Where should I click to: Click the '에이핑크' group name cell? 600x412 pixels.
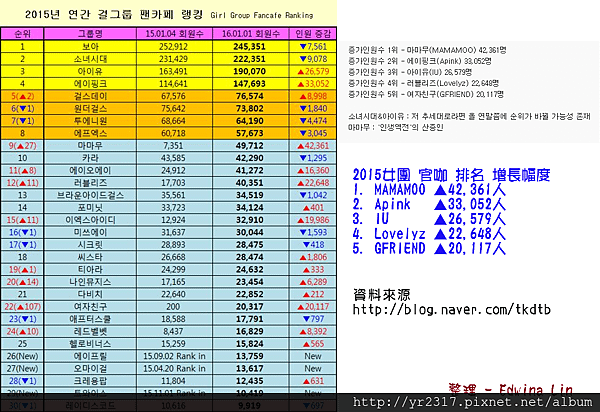click(90, 84)
